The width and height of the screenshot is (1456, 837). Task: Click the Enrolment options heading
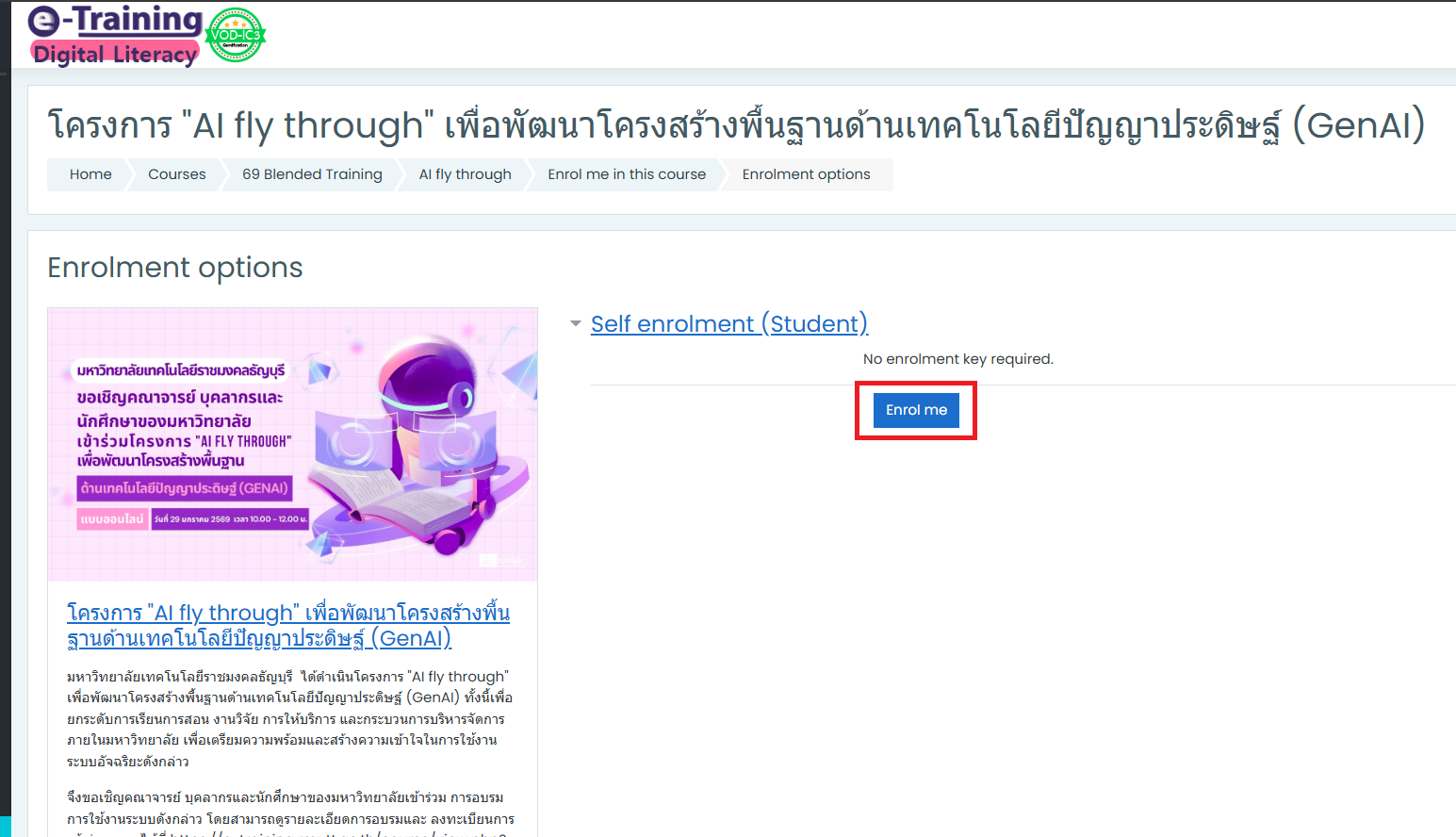click(175, 268)
